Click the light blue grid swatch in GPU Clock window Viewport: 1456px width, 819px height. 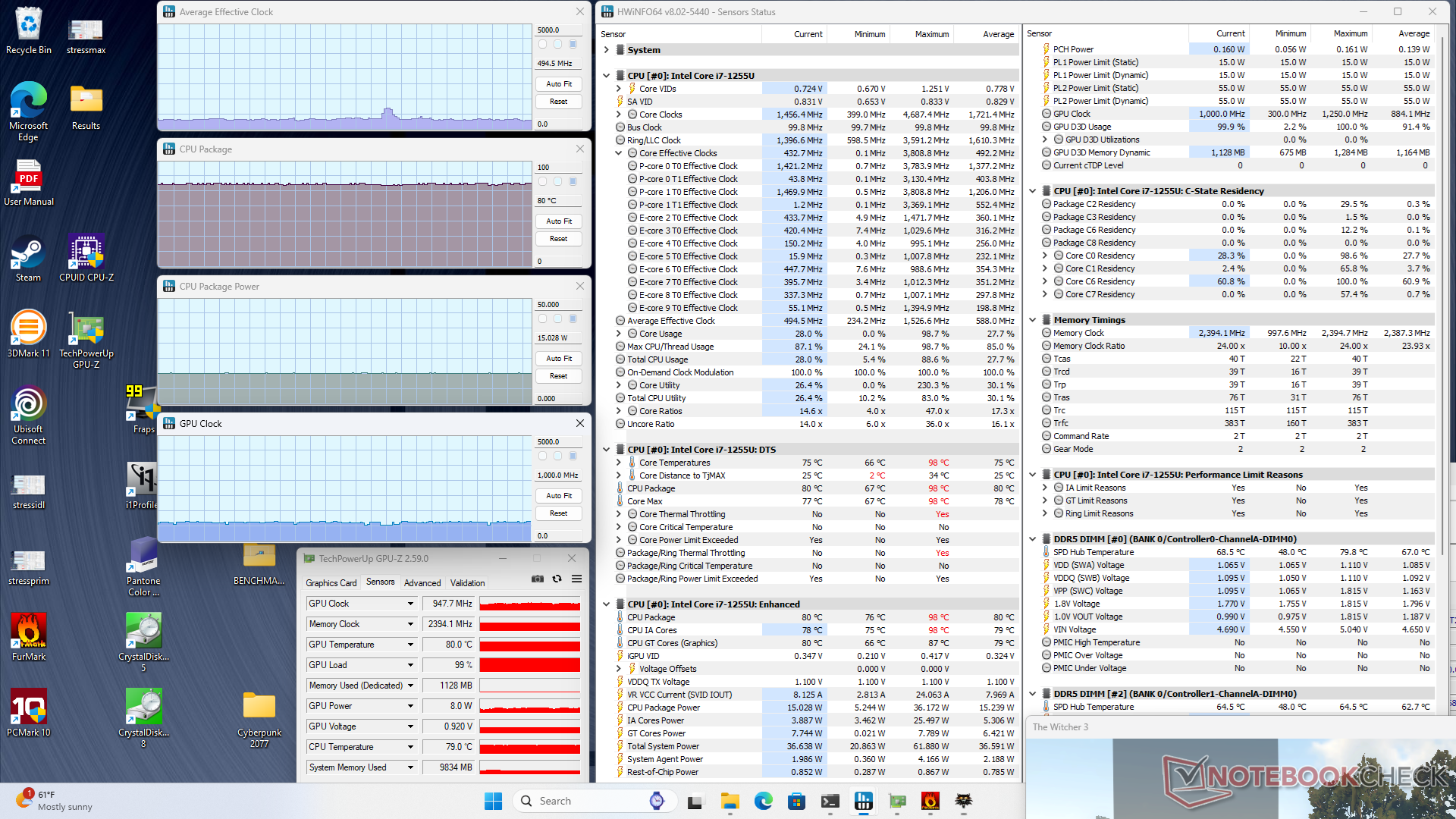[557, 456]
